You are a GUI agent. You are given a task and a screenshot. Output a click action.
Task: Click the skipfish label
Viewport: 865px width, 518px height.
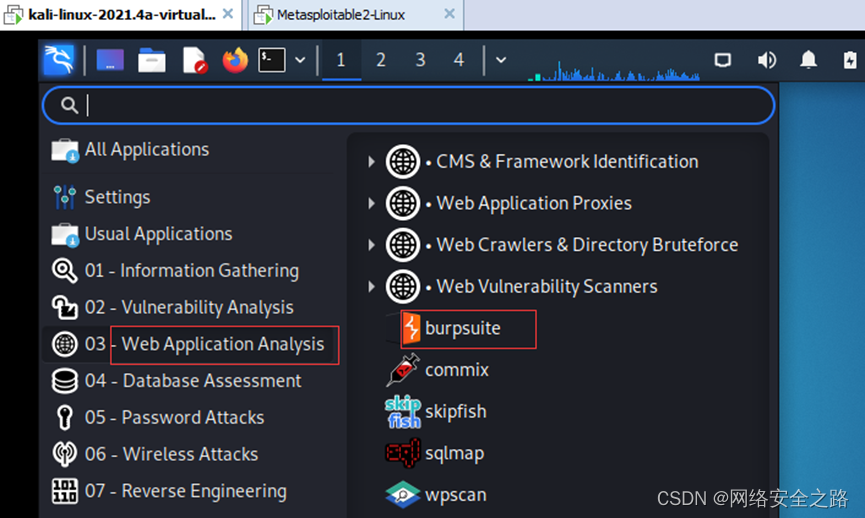456,412
